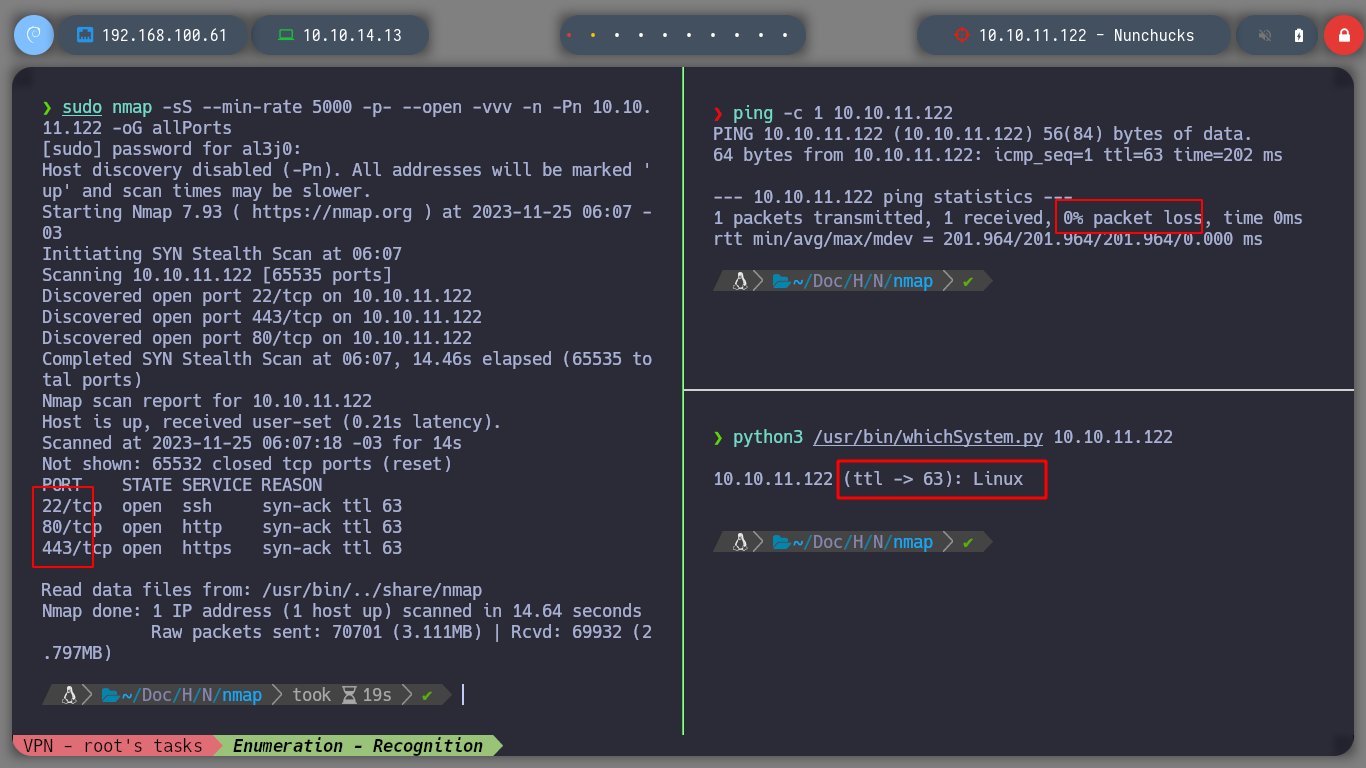Click 'Discovered open port 22/tcp' line

pyautogui.click(x=257, y=296)
